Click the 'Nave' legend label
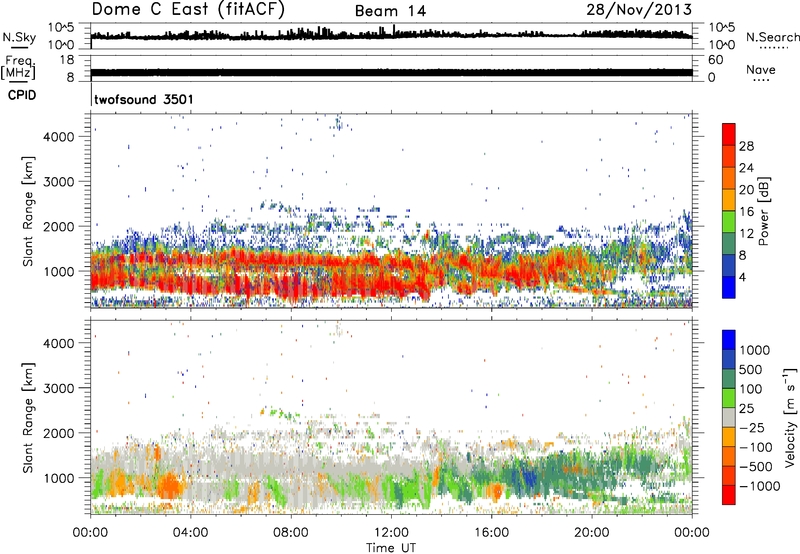 click(761, 69)
